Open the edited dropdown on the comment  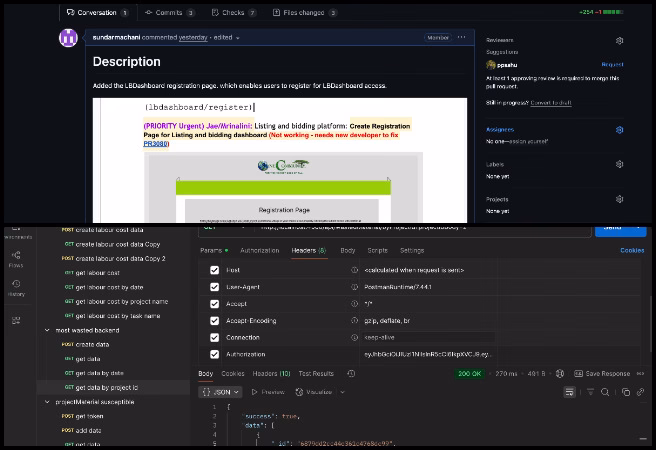click(x=227, y=38)
